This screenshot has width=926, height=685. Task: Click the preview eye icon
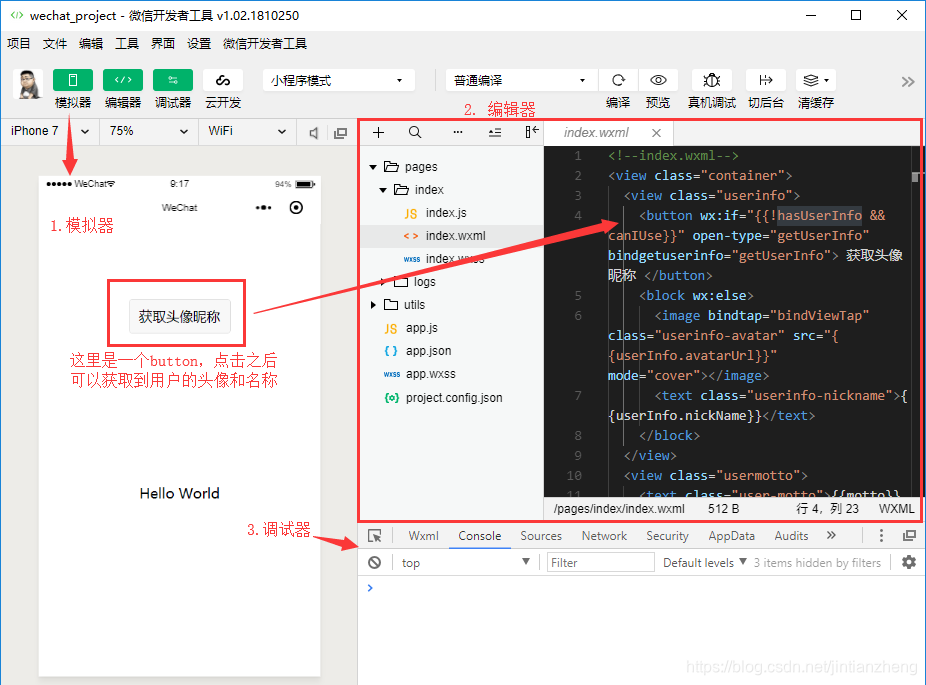pos(658,80)
